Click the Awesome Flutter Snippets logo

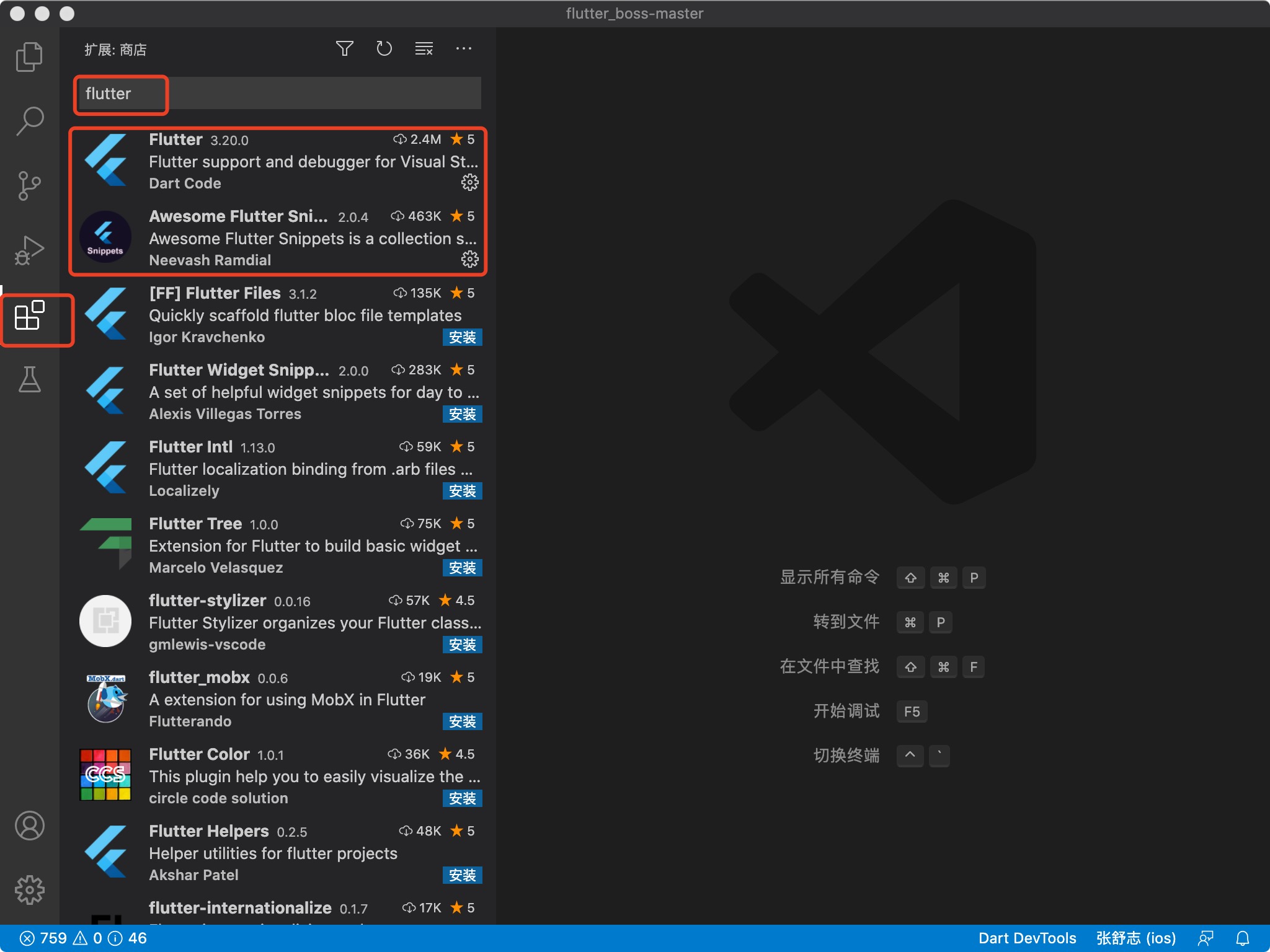(105, 237)
